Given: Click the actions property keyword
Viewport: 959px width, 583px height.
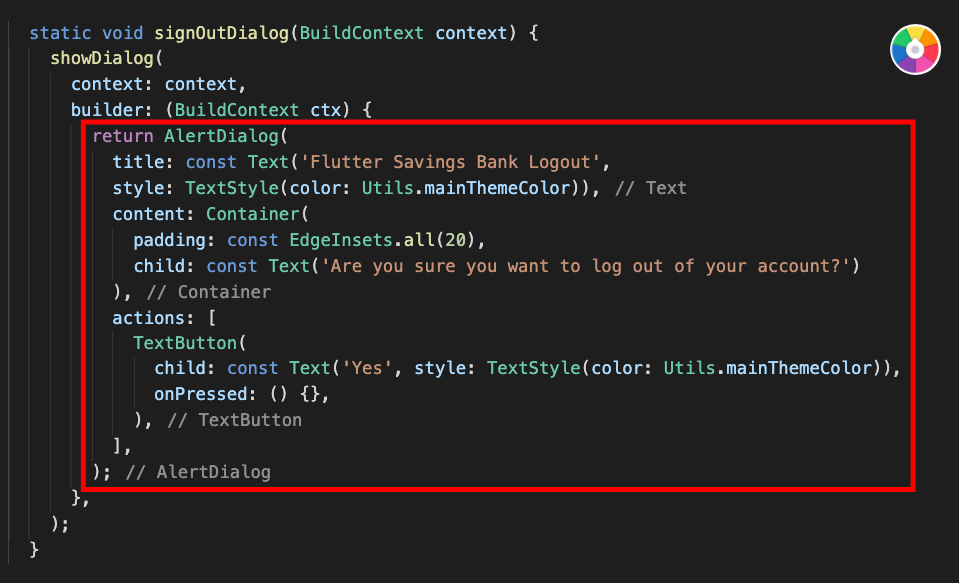Looking at the screenshot, I should (149, 318).
